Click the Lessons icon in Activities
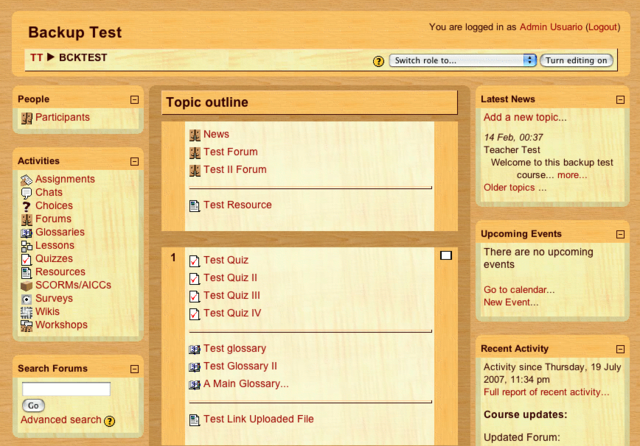This screenshot has width=640, height=446. pyautogui.click(x=27, y=246)
